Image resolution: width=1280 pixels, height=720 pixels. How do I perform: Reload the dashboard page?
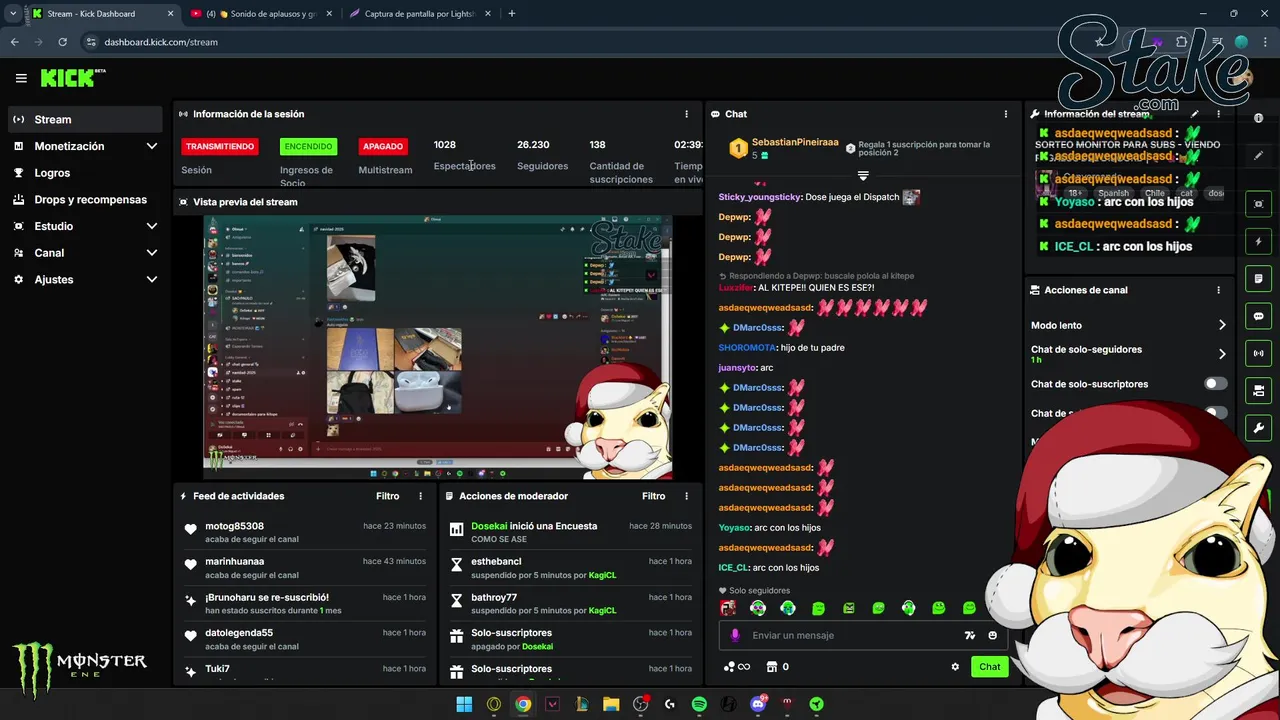click(x=62, y=42)
